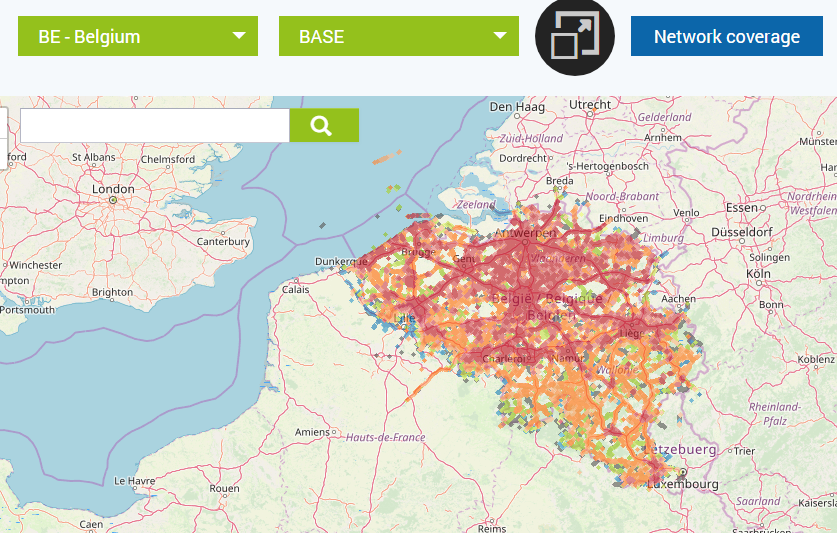Image resolution: width=837 pixels, height=533 pixels.
Task: Open the BE - Belgium country dropdown
Action: coord(138,36)
